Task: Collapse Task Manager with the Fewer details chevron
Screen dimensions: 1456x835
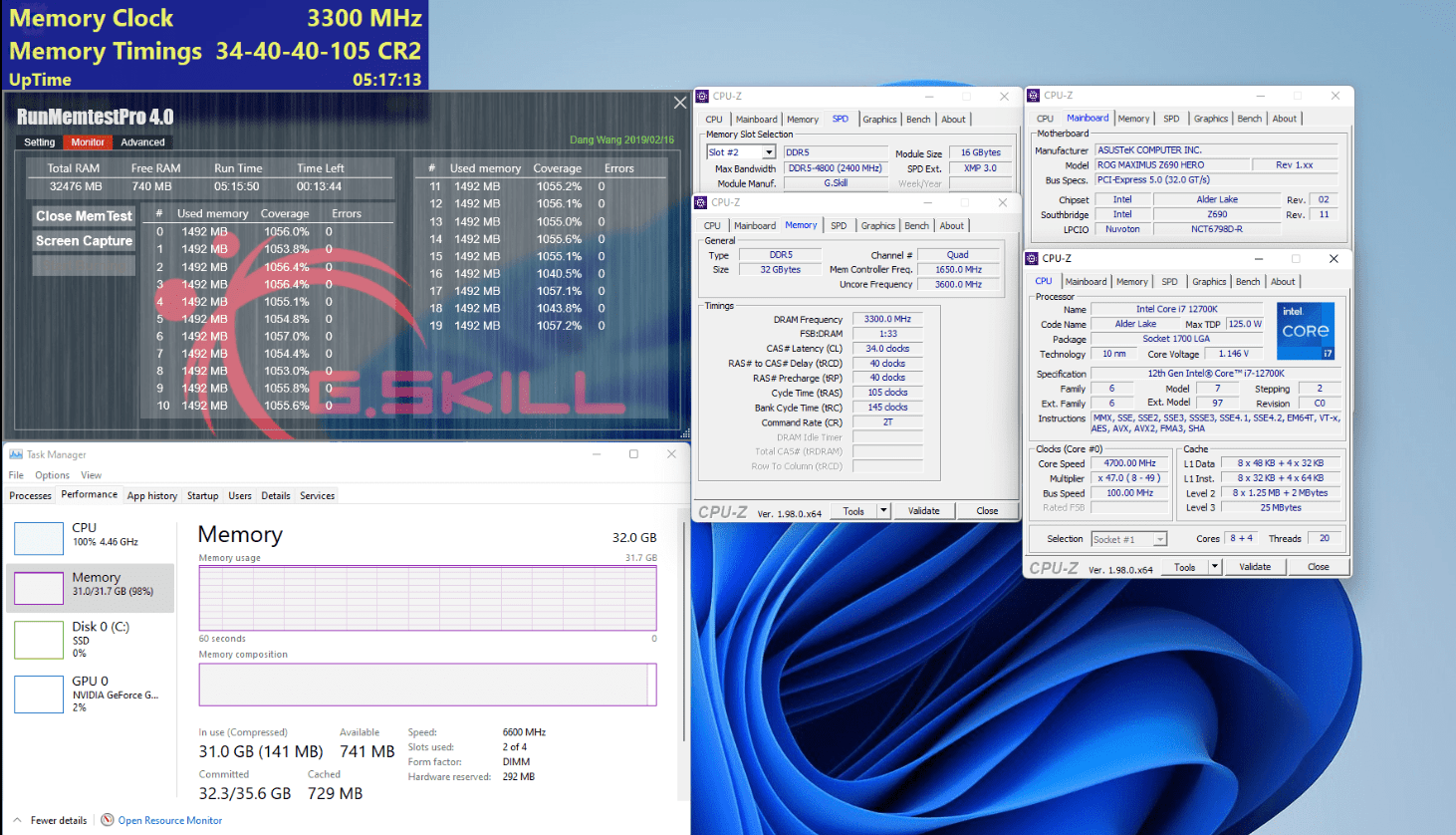Action: [17, 820]
